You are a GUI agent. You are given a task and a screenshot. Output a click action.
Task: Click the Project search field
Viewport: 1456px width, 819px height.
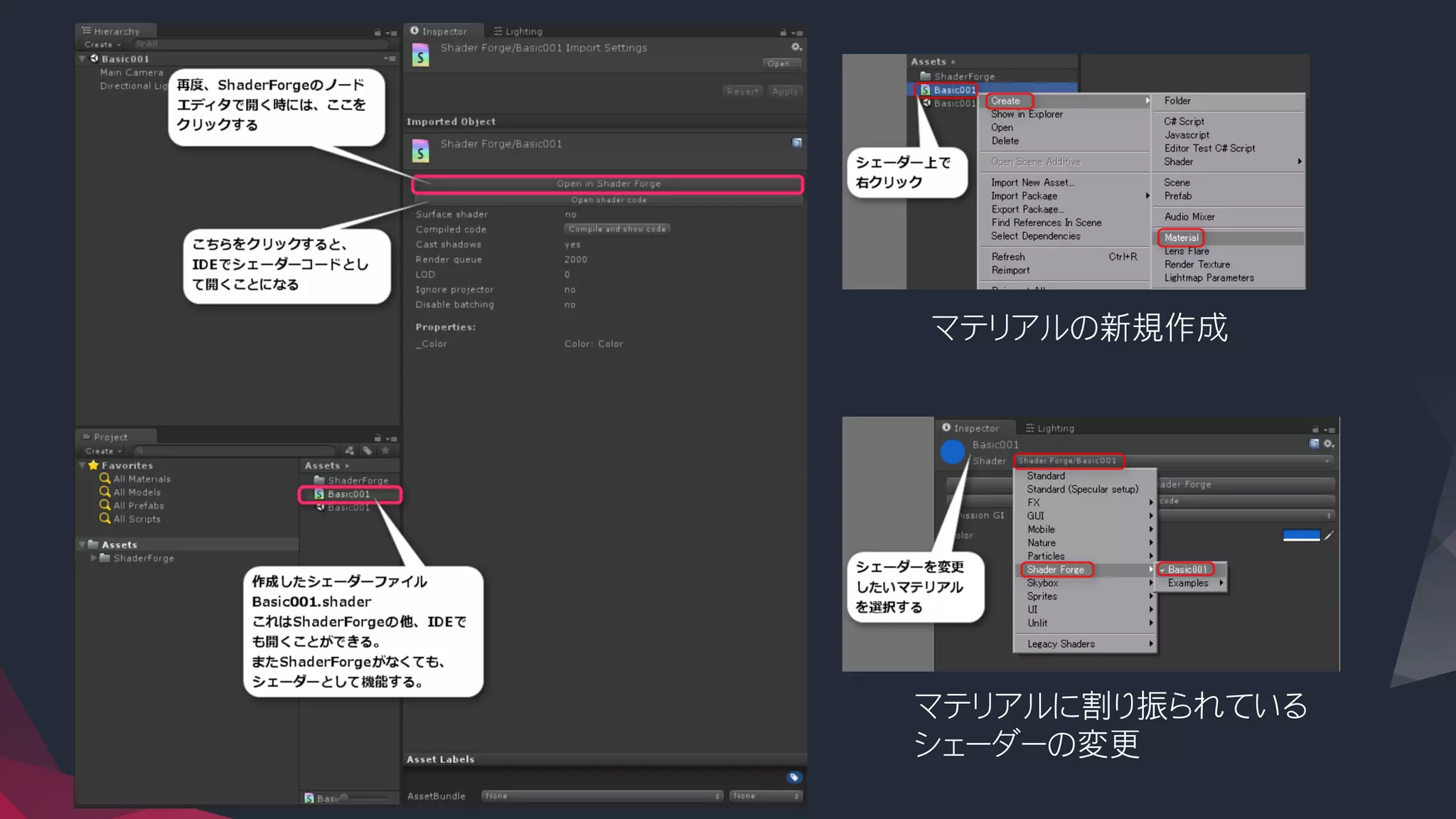[x=235, y=451]
